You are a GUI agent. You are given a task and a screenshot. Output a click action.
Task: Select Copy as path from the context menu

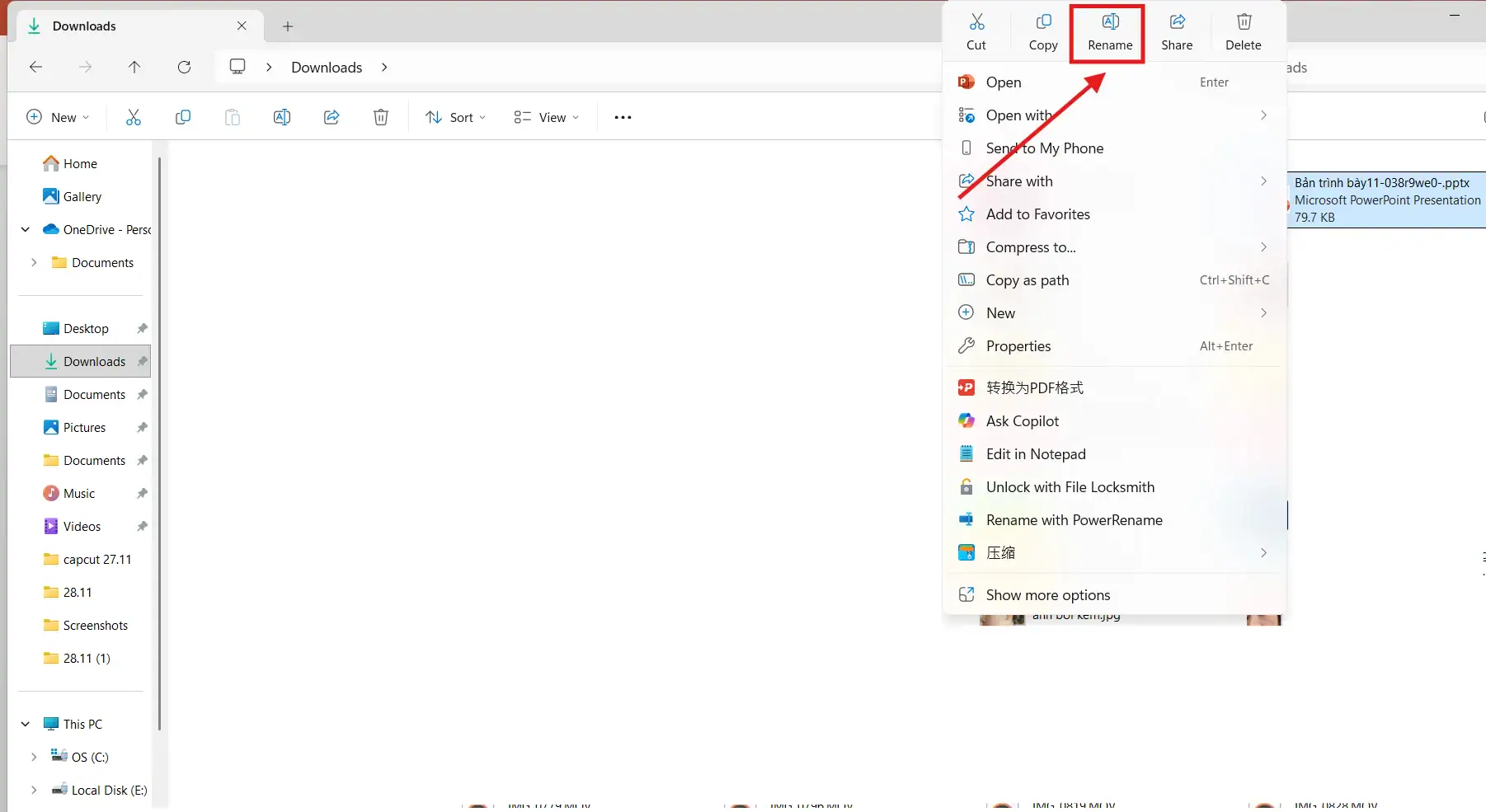[1028, 279]
